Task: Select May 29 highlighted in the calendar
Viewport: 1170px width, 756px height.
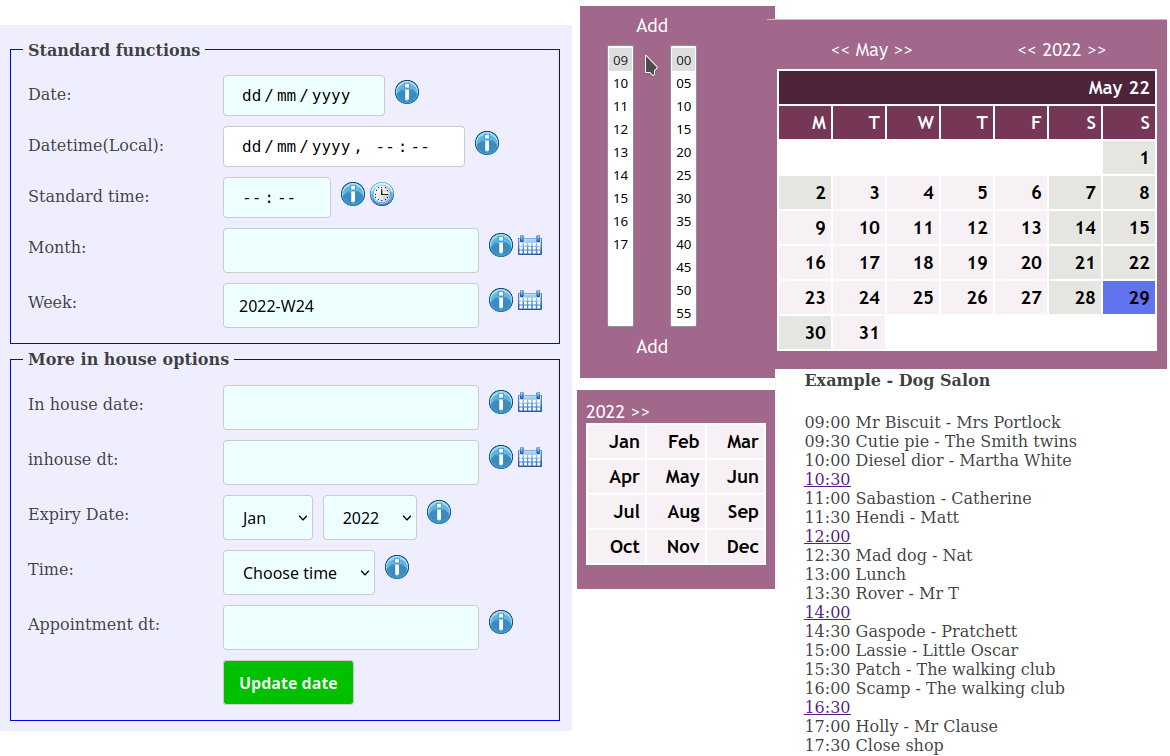Action: pyautogui.click(x=1129, y=298)
